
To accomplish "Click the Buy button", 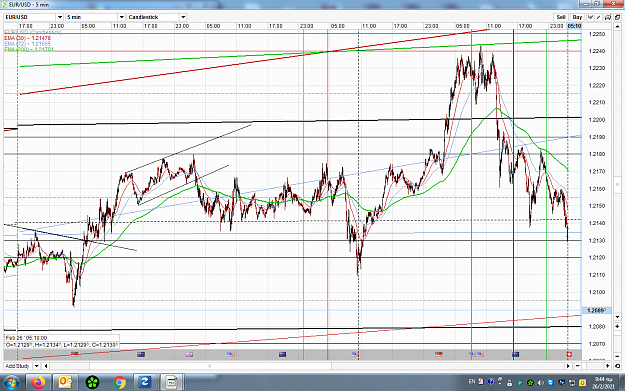I will pyautogui.click(x=577, y=17).
